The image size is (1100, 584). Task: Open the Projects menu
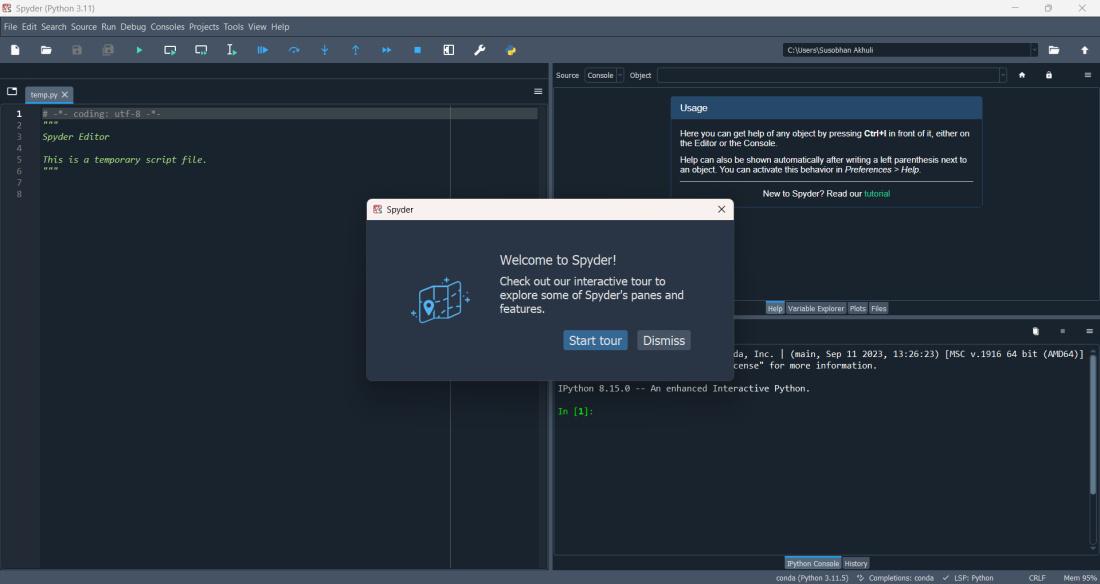pyautogui.click(x=204, y=27)
